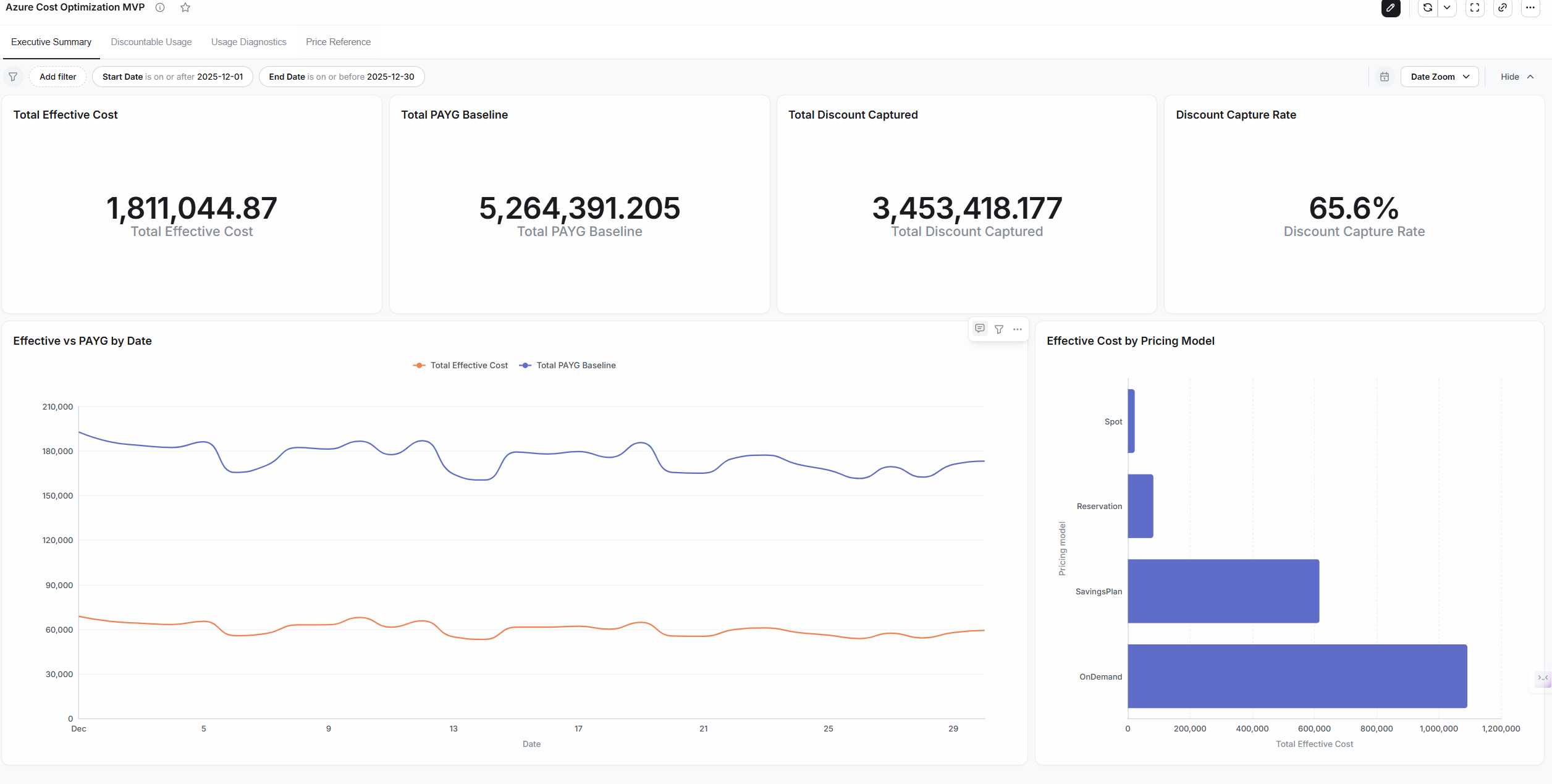This screenshot has width=1552, height=784.
Task: Open the Usage Diagnostics tab
Action: point(249,42)
